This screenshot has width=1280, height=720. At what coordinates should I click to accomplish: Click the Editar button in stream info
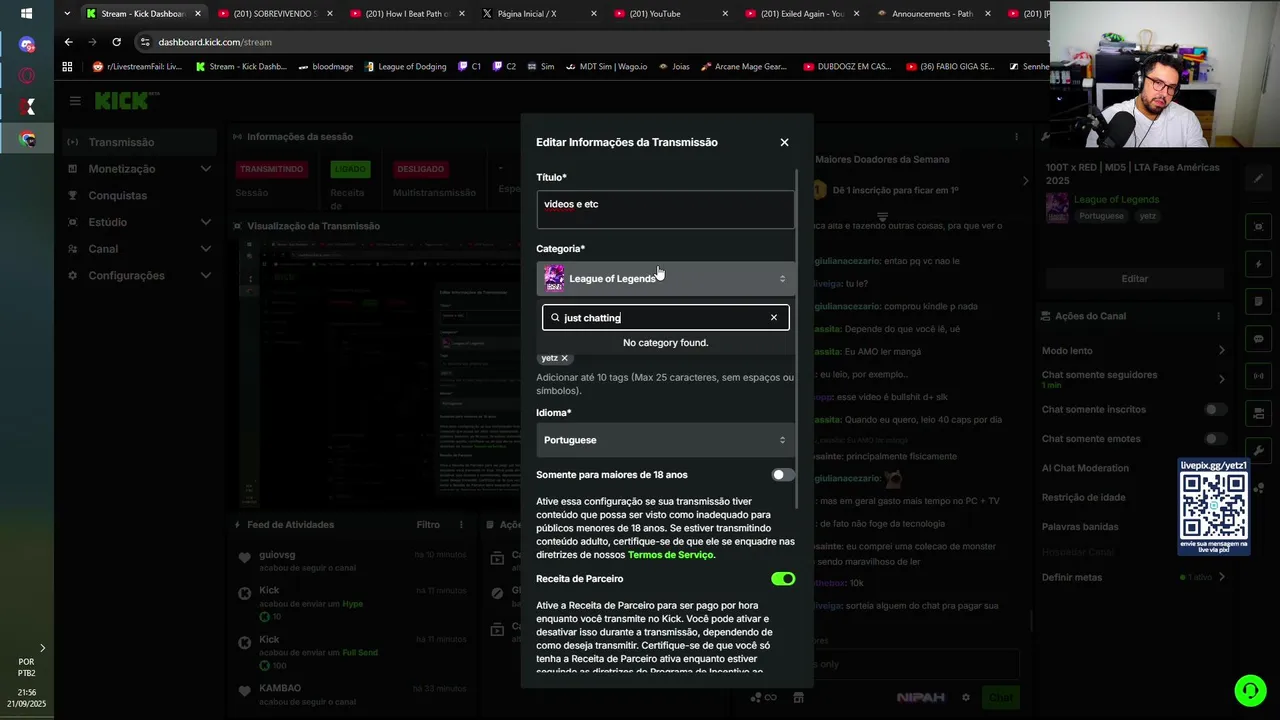coord(1134,279)
